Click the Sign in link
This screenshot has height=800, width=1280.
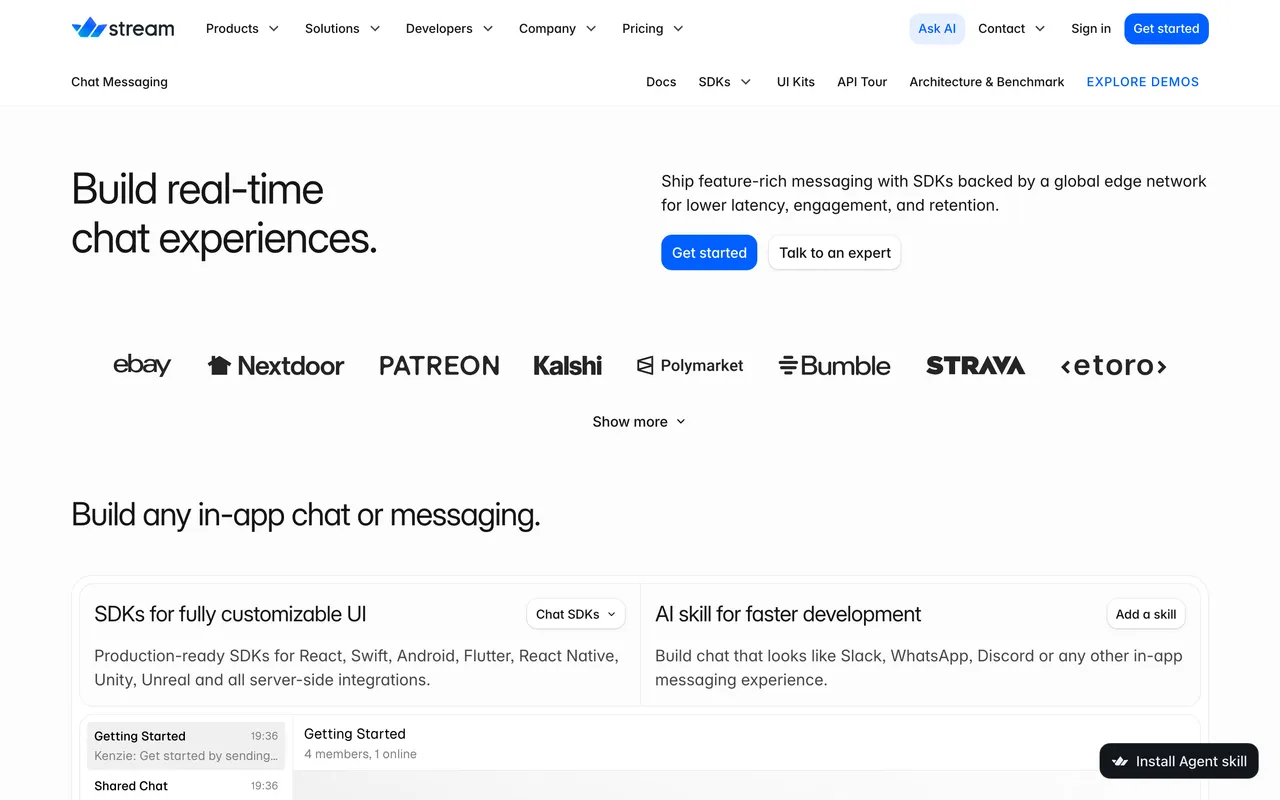[1091, 28]
